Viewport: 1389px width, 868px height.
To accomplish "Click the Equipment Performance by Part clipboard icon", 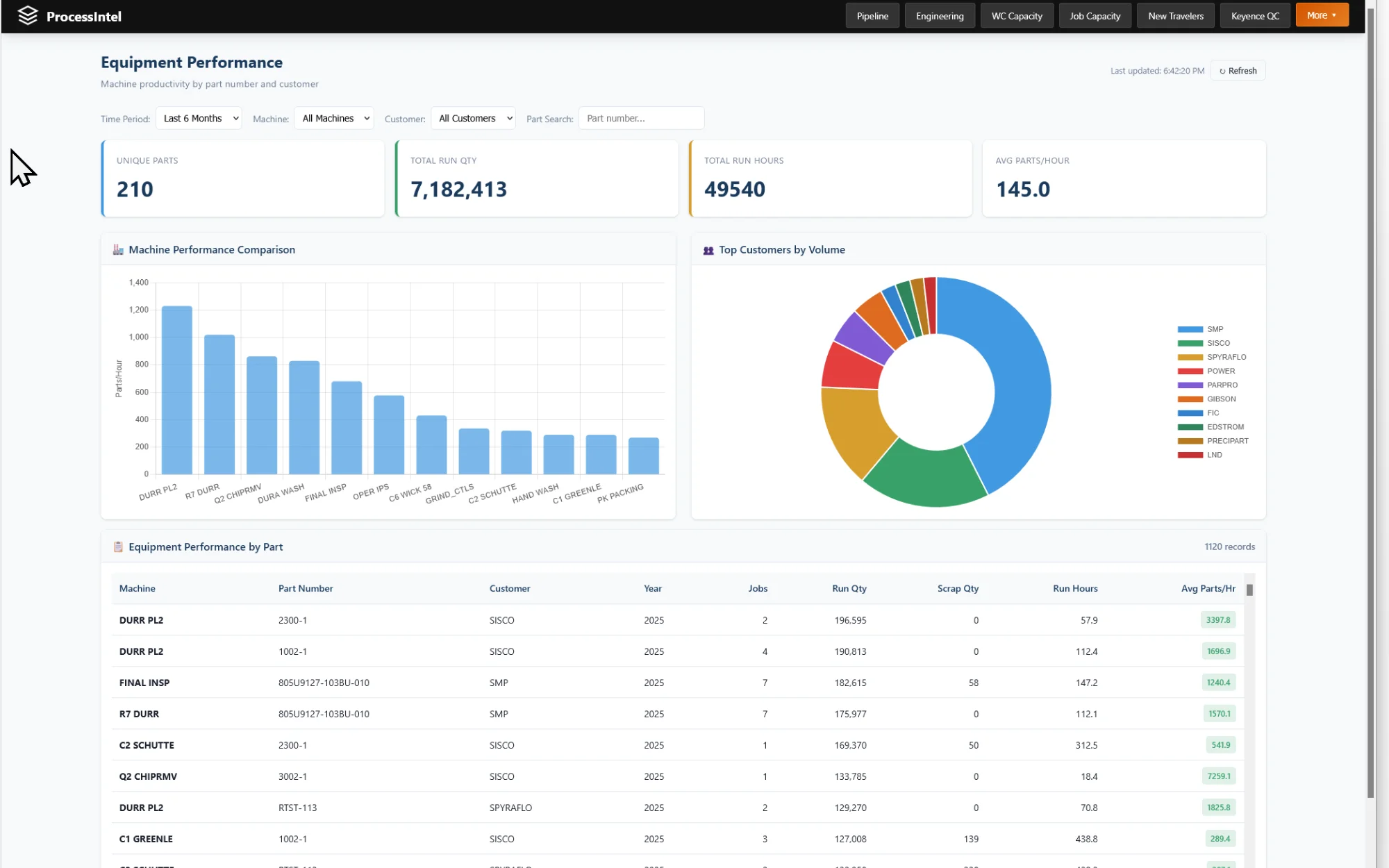I will pos(118,547).
